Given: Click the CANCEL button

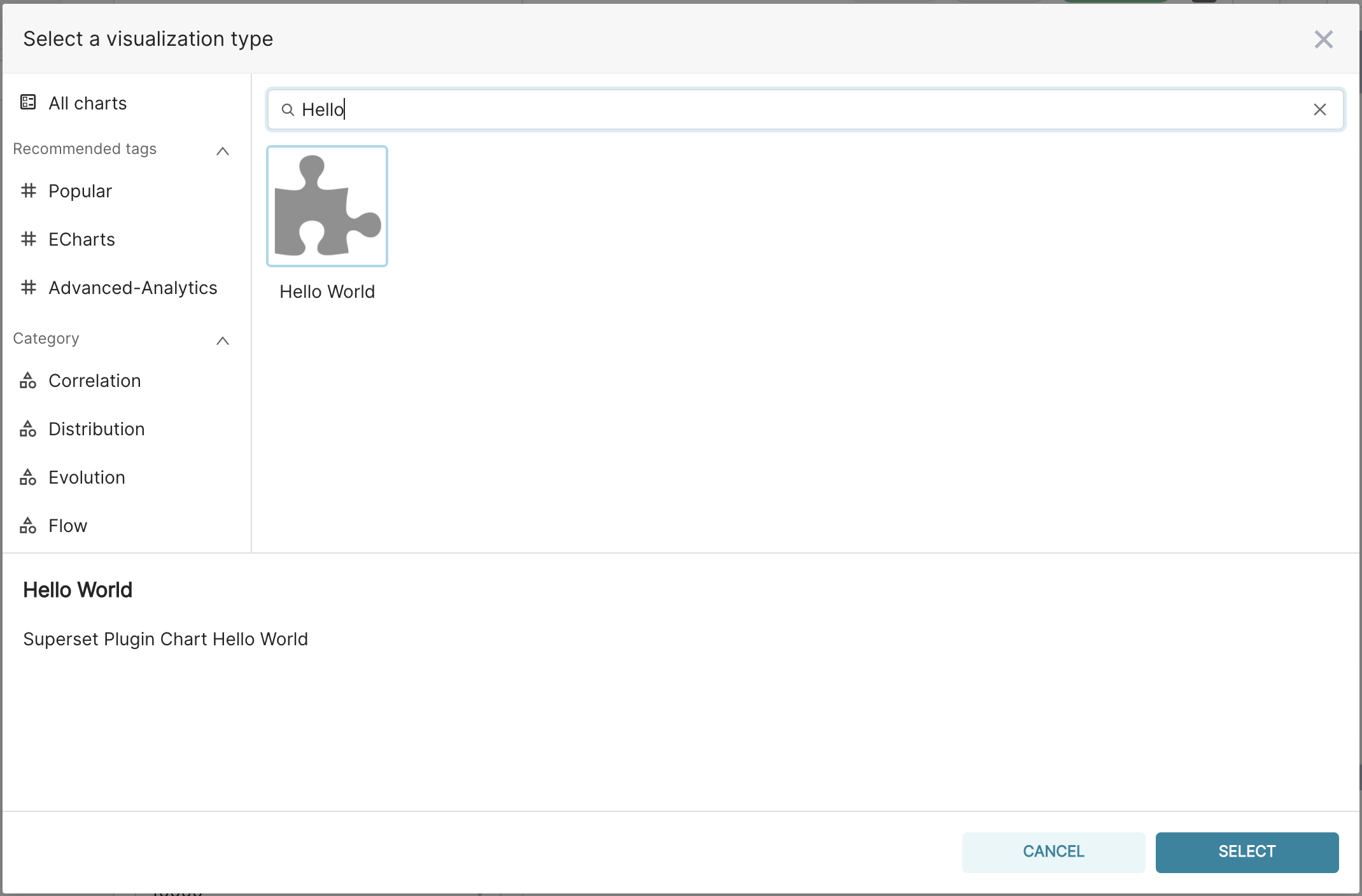Looking at the screenshot, I should [1053, 851].
